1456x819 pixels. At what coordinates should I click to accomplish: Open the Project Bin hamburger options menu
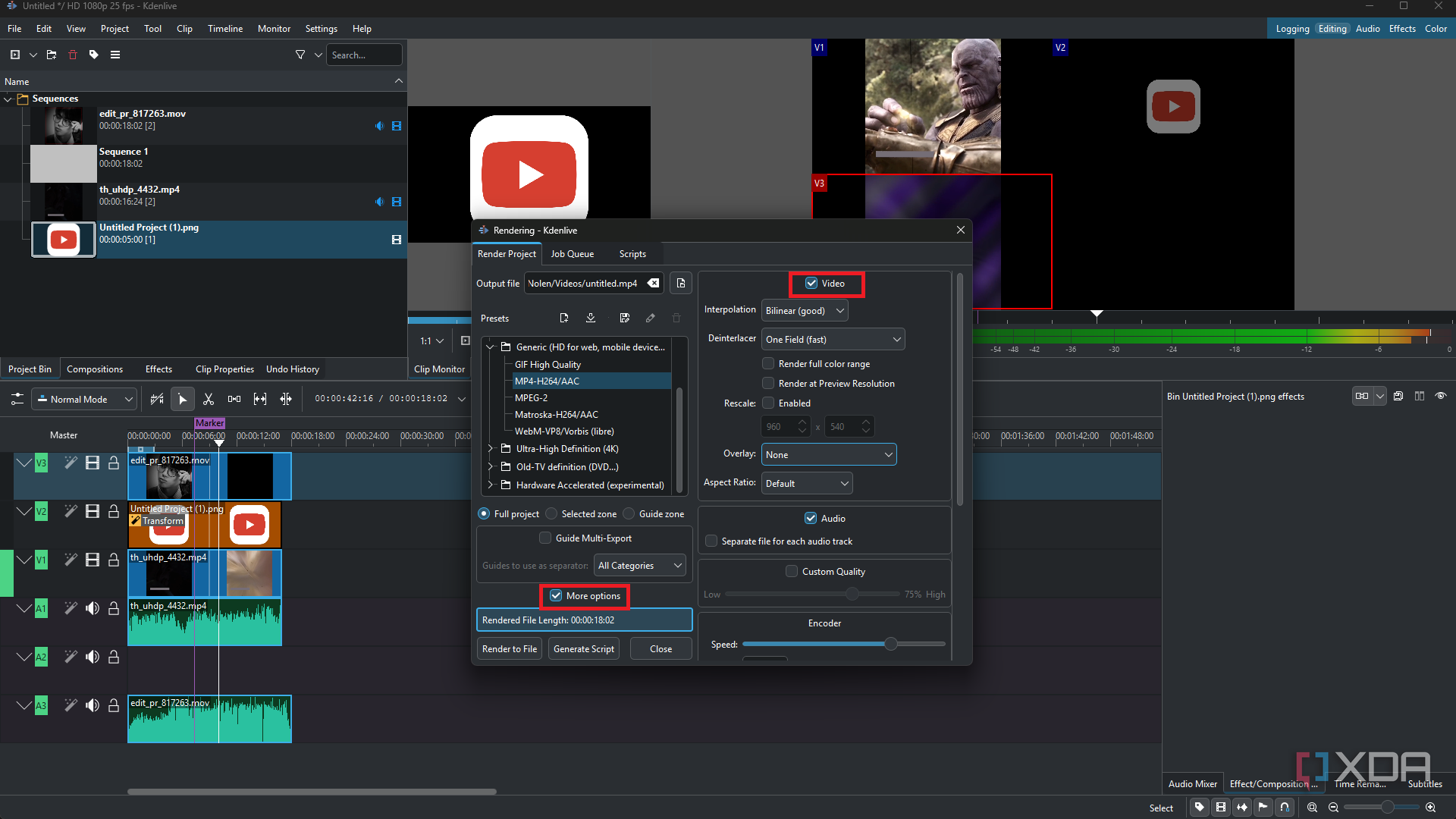[115, 55]
